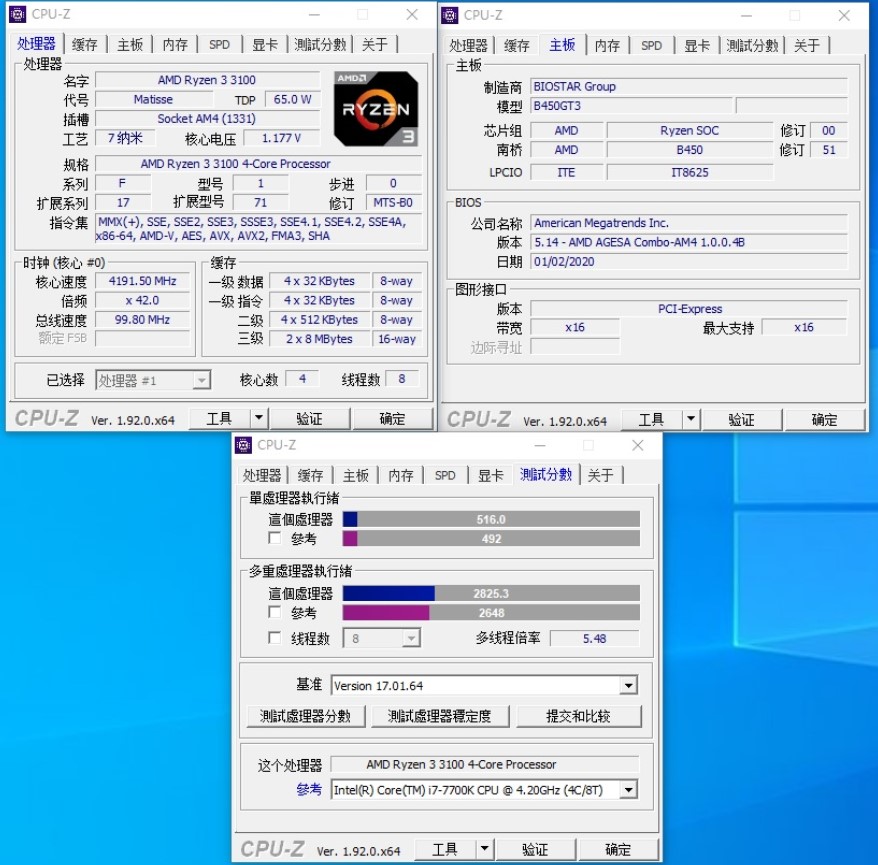Open 工具 dropdown arrow in bottom window
Screen dimensions: 878x865
coord(484,849)
